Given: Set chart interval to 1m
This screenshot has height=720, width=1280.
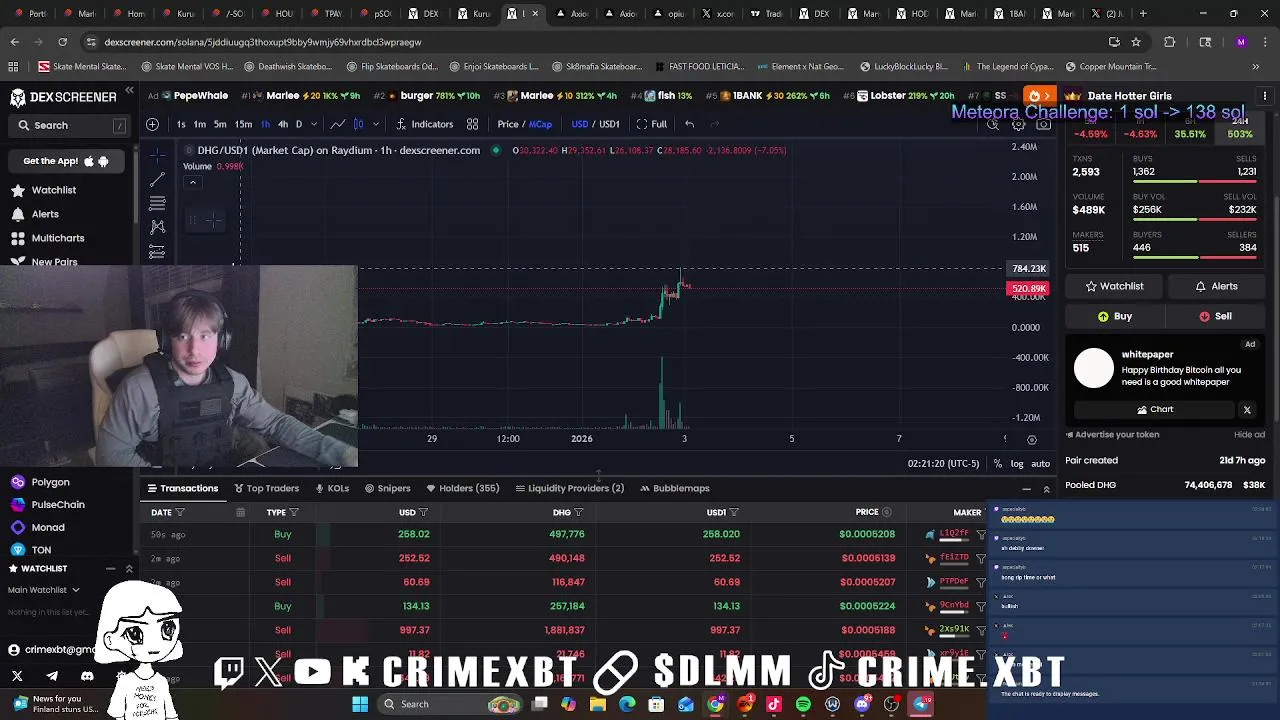Looking at the screenshot, I should [199, 124].
